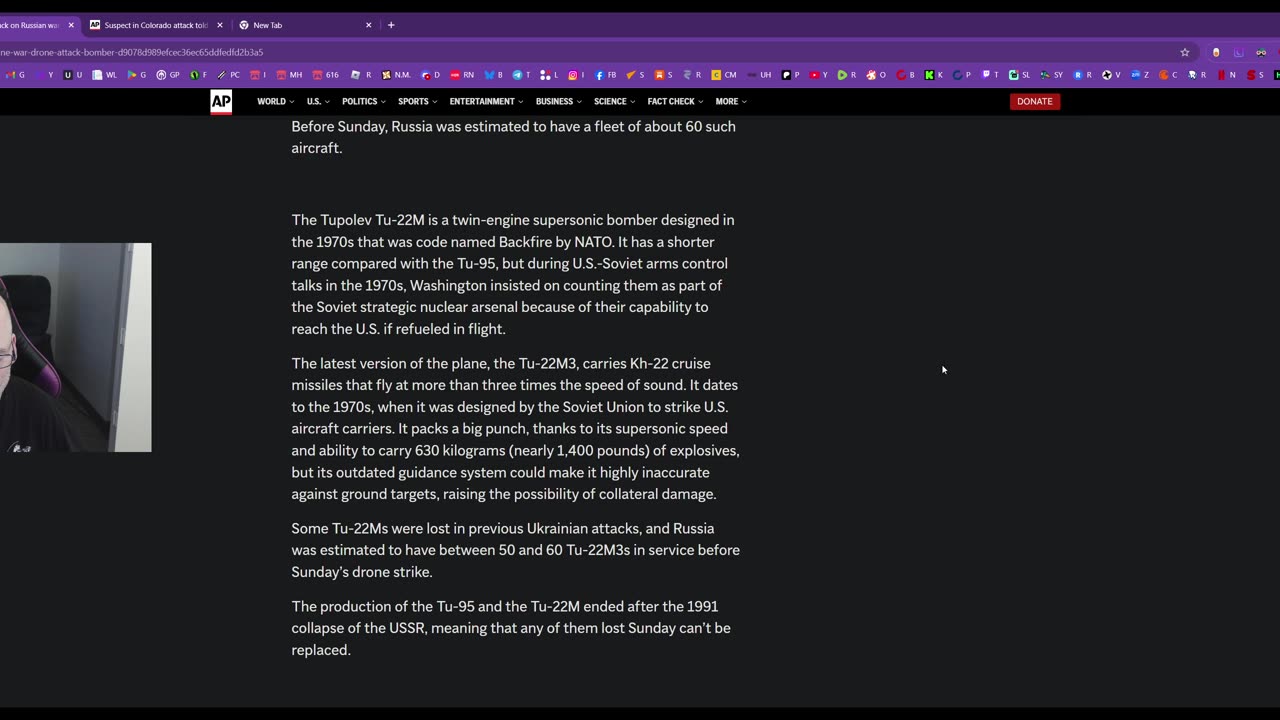Expand the ENTERTAINMENT menu dropdown
Screen dimensions: 1280x720
485,101
